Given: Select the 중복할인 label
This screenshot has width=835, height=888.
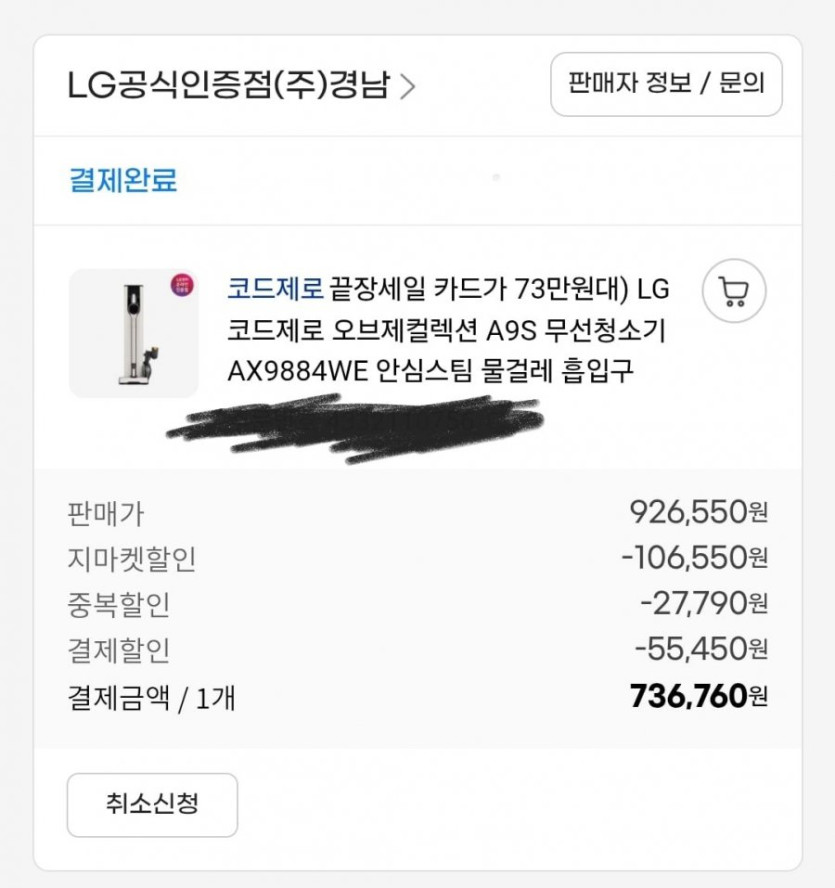Looking at the screenshot, I should coord(118,605).
